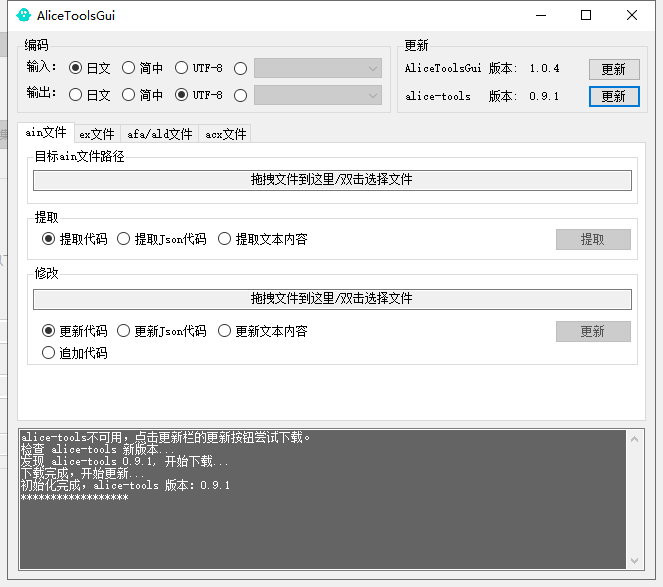Choose 提取Json代码 extraction option
This screenshot has width=663, height=587.
click(x=162, y=239)
